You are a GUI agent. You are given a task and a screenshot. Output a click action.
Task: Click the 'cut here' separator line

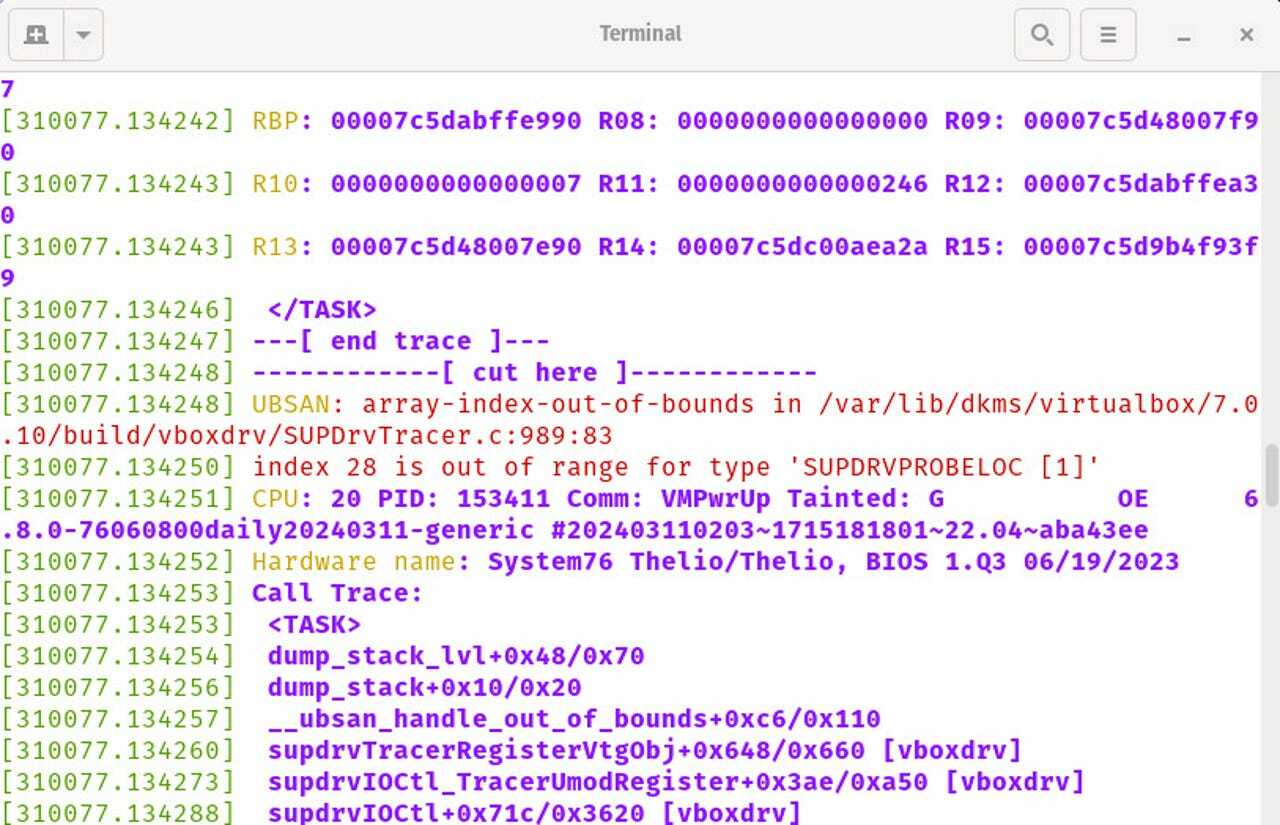534,373
